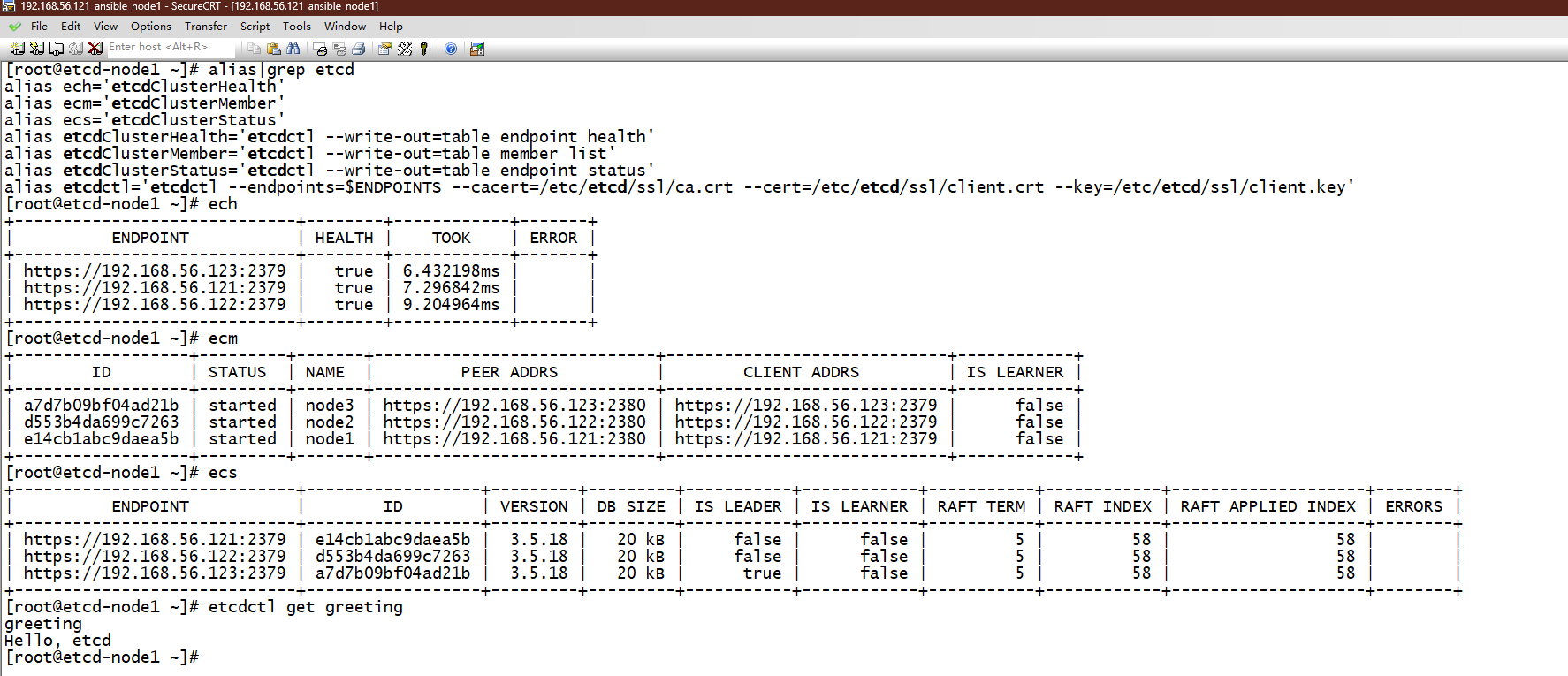Open the Tools menu
The image size is (1568, 676).
pyautogui.click(x=296, y=27)
